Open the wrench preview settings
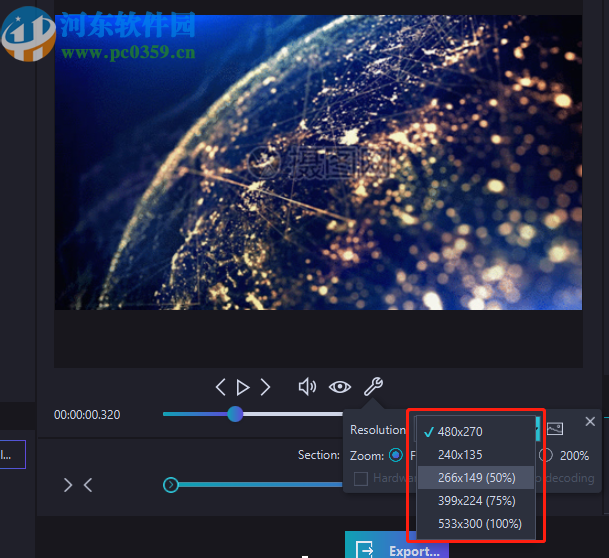Viewport: 609px width, 558px height. pos(373,386)
